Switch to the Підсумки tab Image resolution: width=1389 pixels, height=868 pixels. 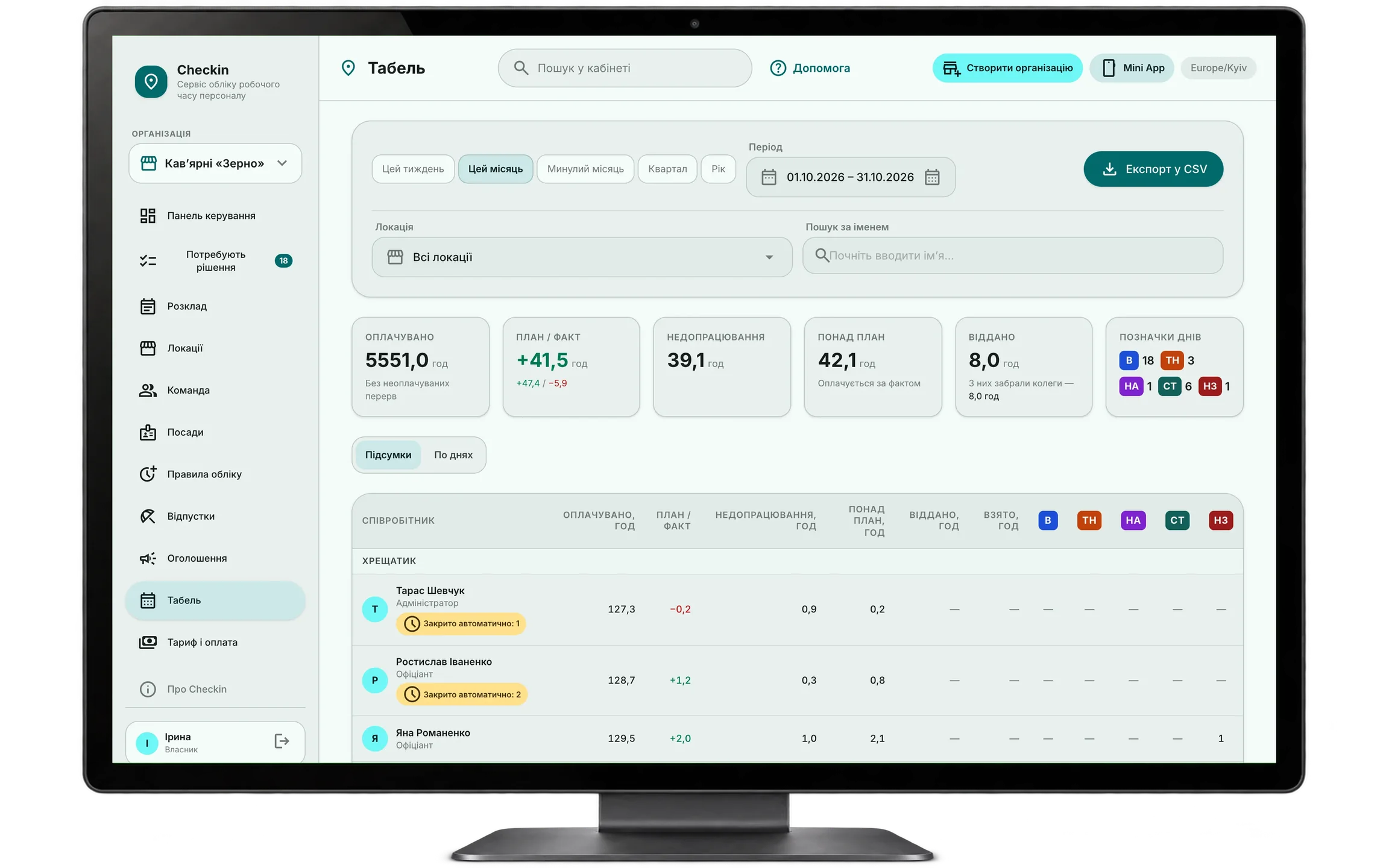point(388,455)
